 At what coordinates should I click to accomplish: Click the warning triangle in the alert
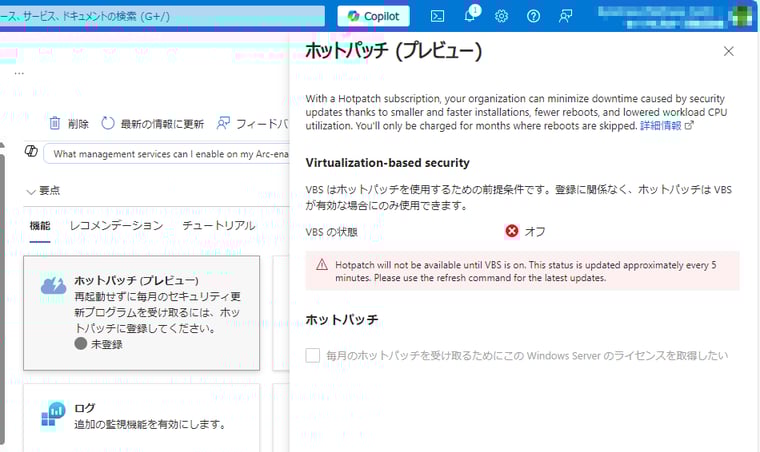322,265
